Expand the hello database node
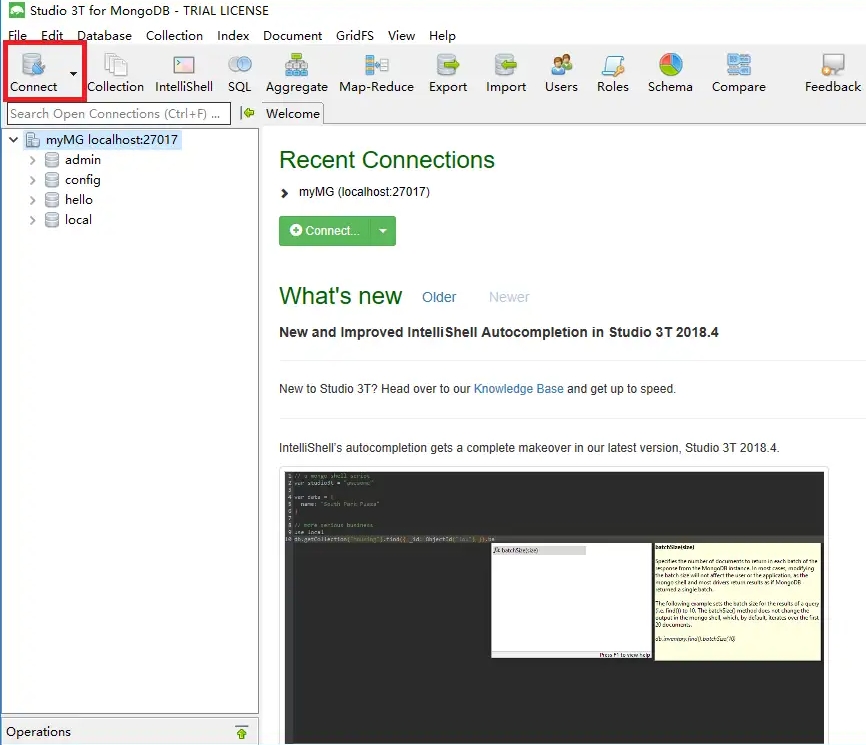The width and height of the screenshot is (866, 745). click(x=32, y=200)
